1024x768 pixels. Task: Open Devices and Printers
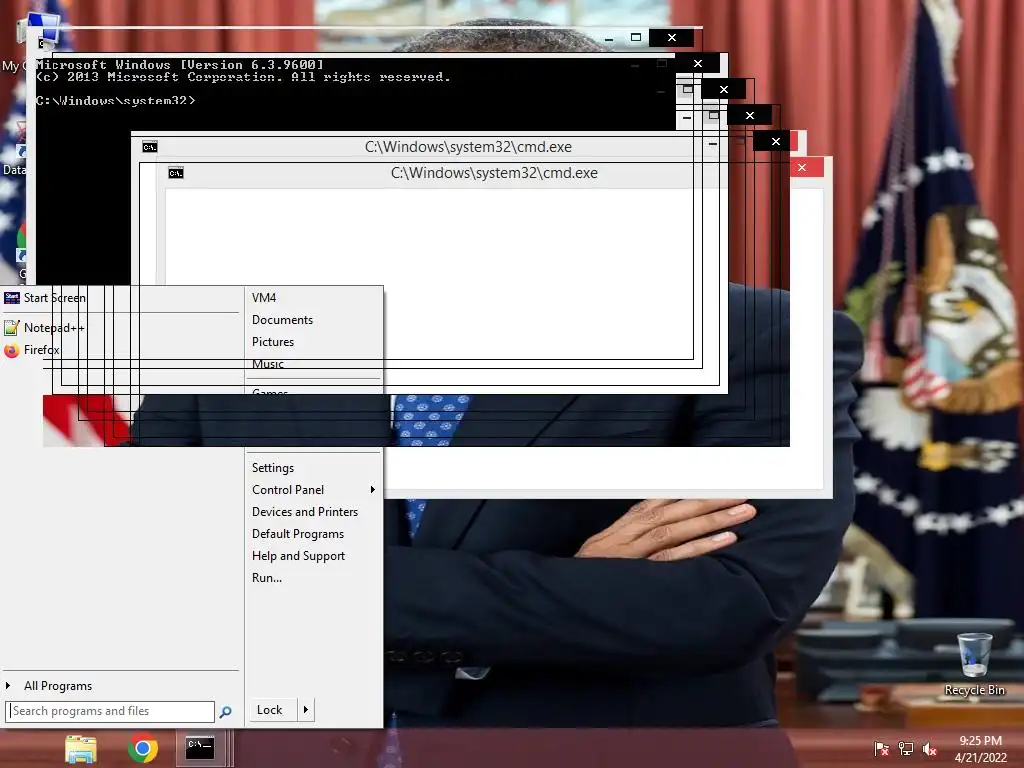[305, 512]
